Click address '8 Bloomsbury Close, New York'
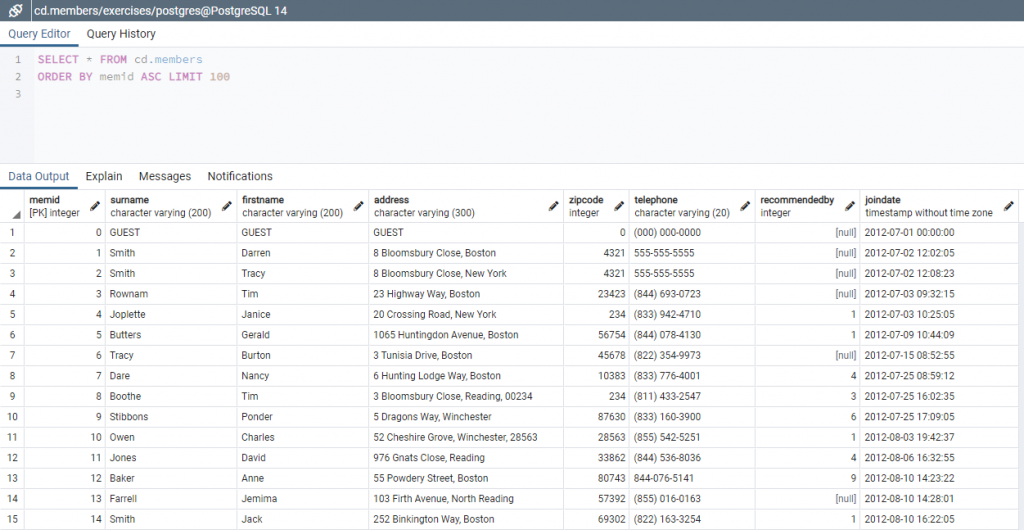Viewport: 1024px width, 530px height. [x=466, y=273]
